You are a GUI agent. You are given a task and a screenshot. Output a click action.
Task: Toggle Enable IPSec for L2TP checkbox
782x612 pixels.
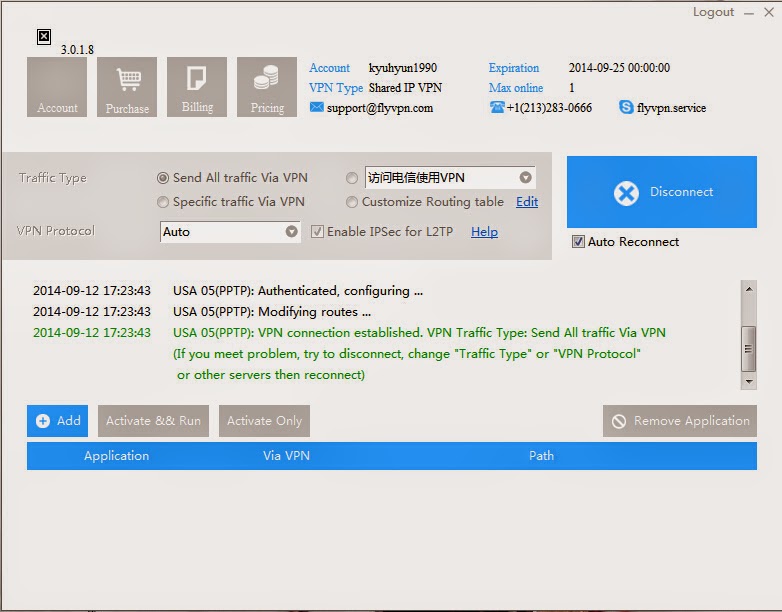[x=317, y=232]
